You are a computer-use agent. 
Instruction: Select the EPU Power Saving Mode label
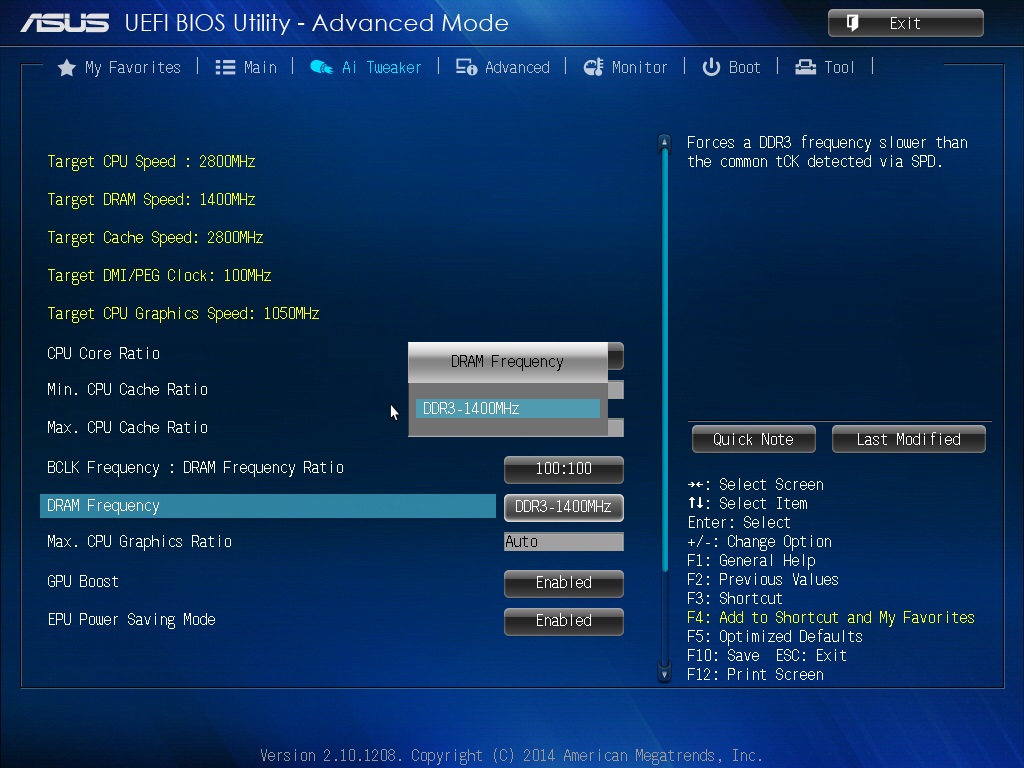click(x=131, y=620)
